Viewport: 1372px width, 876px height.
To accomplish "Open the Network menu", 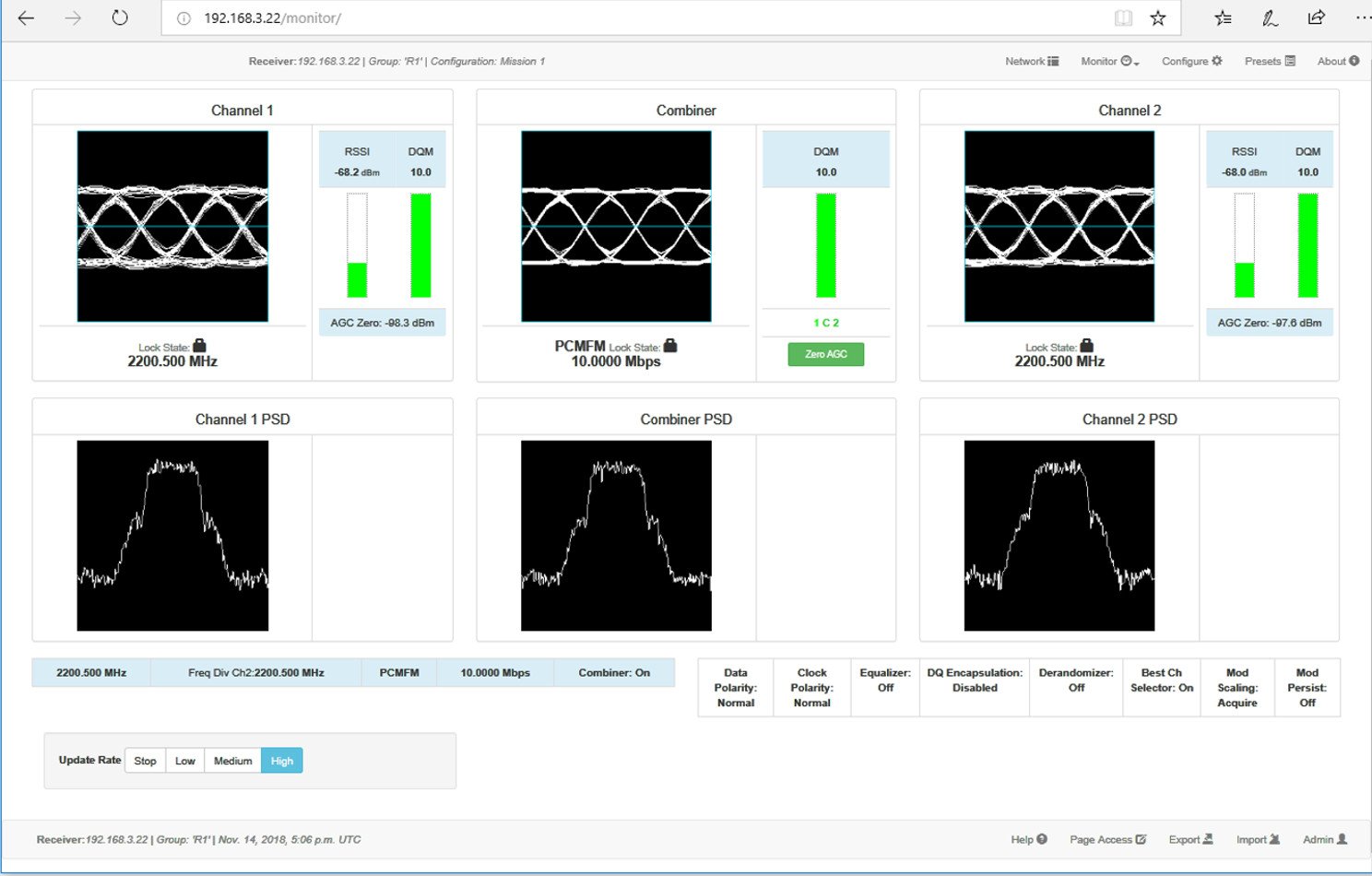I will pyautogui.click(x=1032, y=61).
